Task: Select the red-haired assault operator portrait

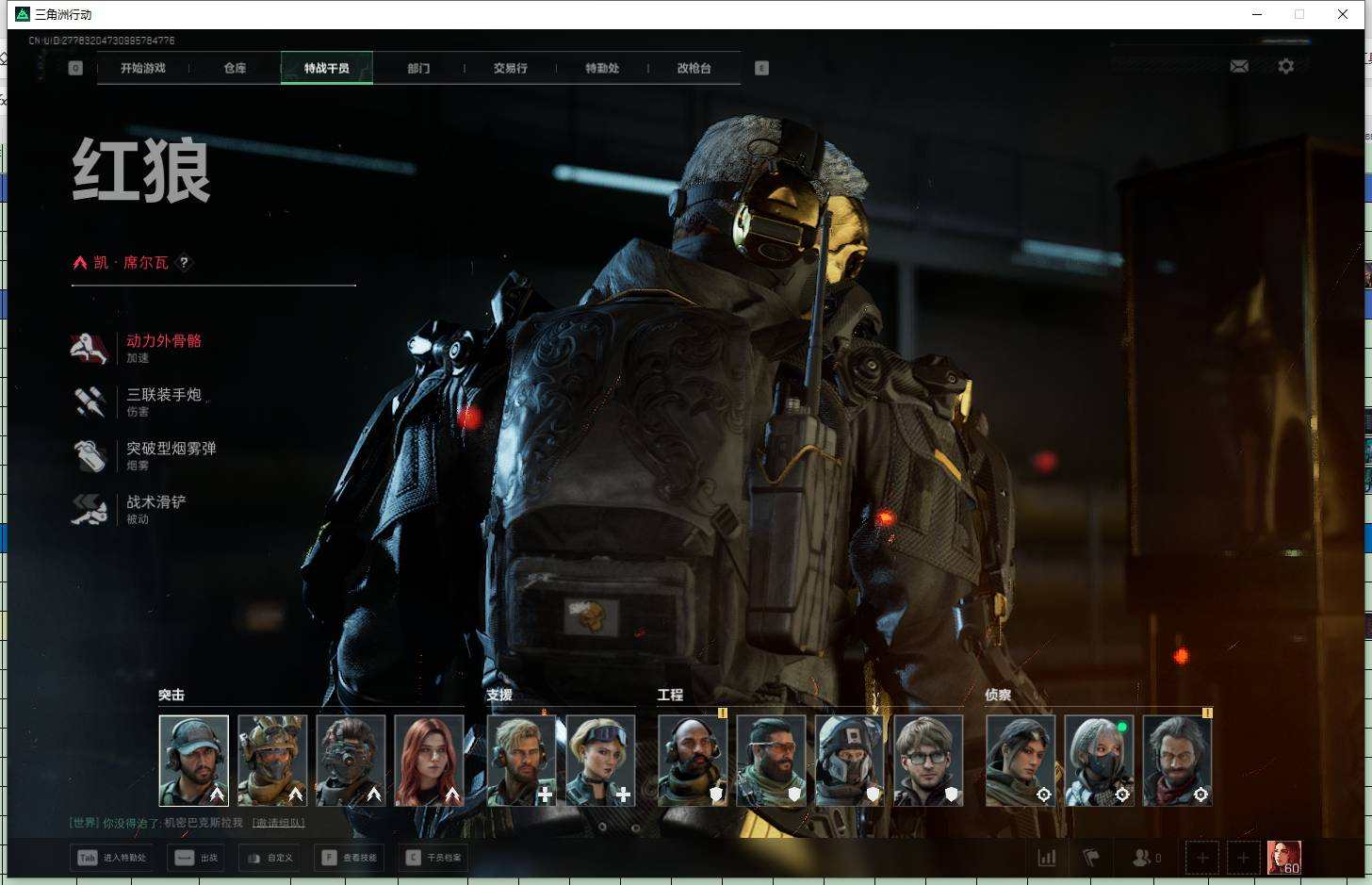Action: (x=429, y=760)
